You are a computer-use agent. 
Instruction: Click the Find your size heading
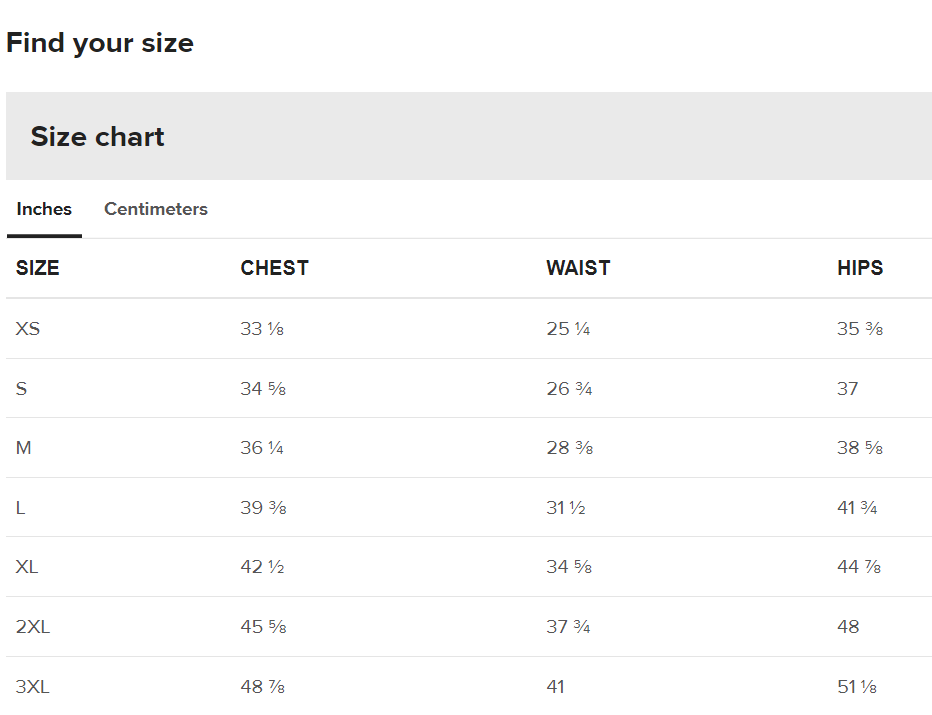100,43
